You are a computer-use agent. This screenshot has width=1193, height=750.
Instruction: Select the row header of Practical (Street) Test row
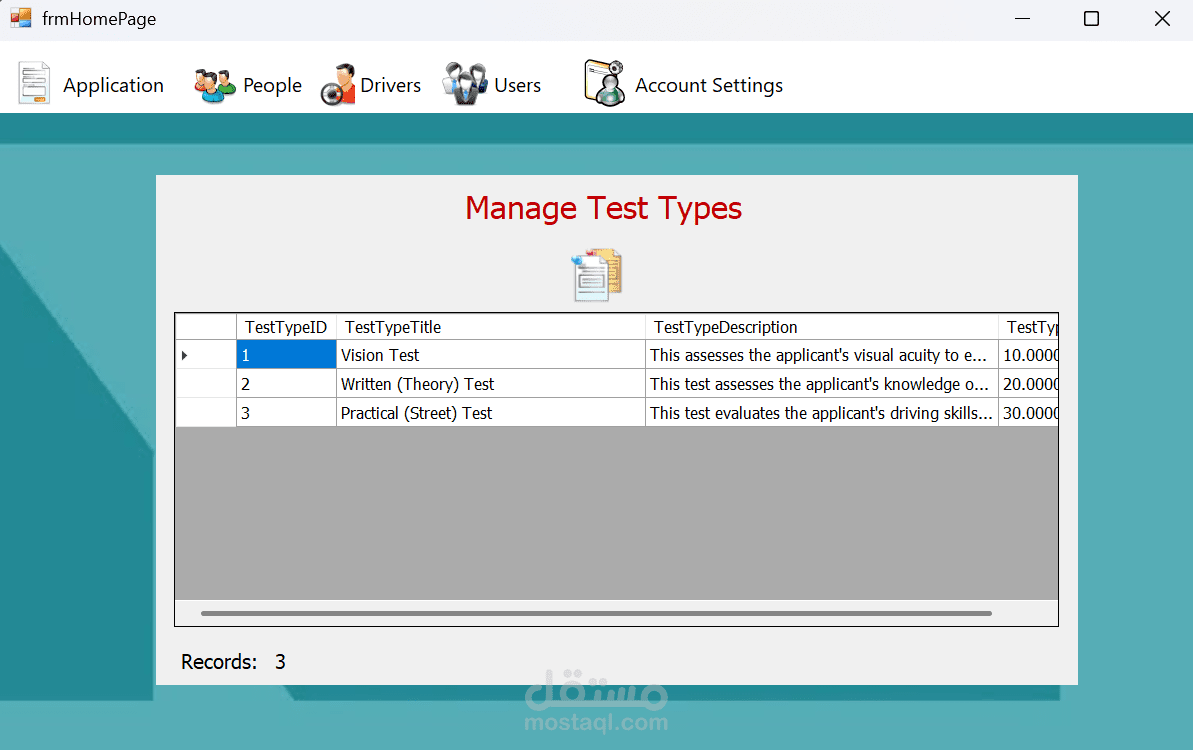(205, 413)
